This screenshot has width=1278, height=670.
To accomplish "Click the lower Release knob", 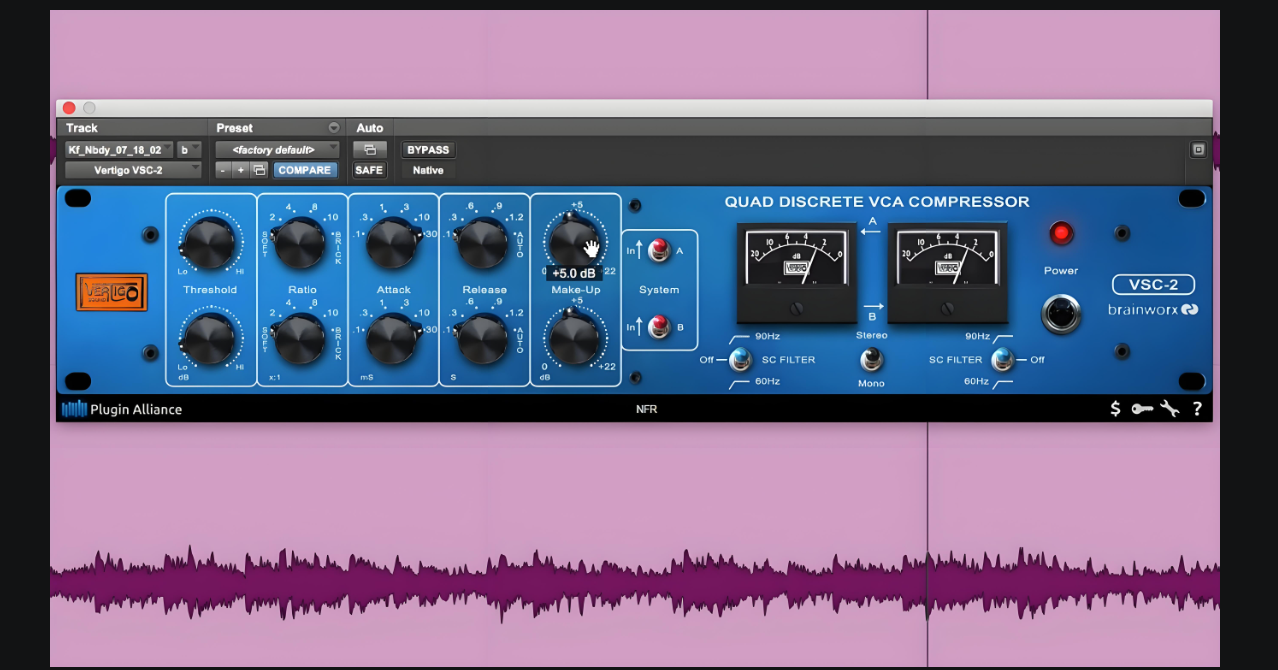I will 483,337.
